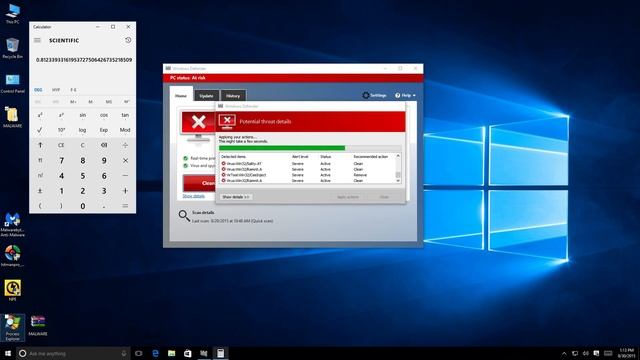The height and width of the screenshot is (360, 640).
Task: Select the MALWARE folder desktop icon
Action: tap(12, 117)
